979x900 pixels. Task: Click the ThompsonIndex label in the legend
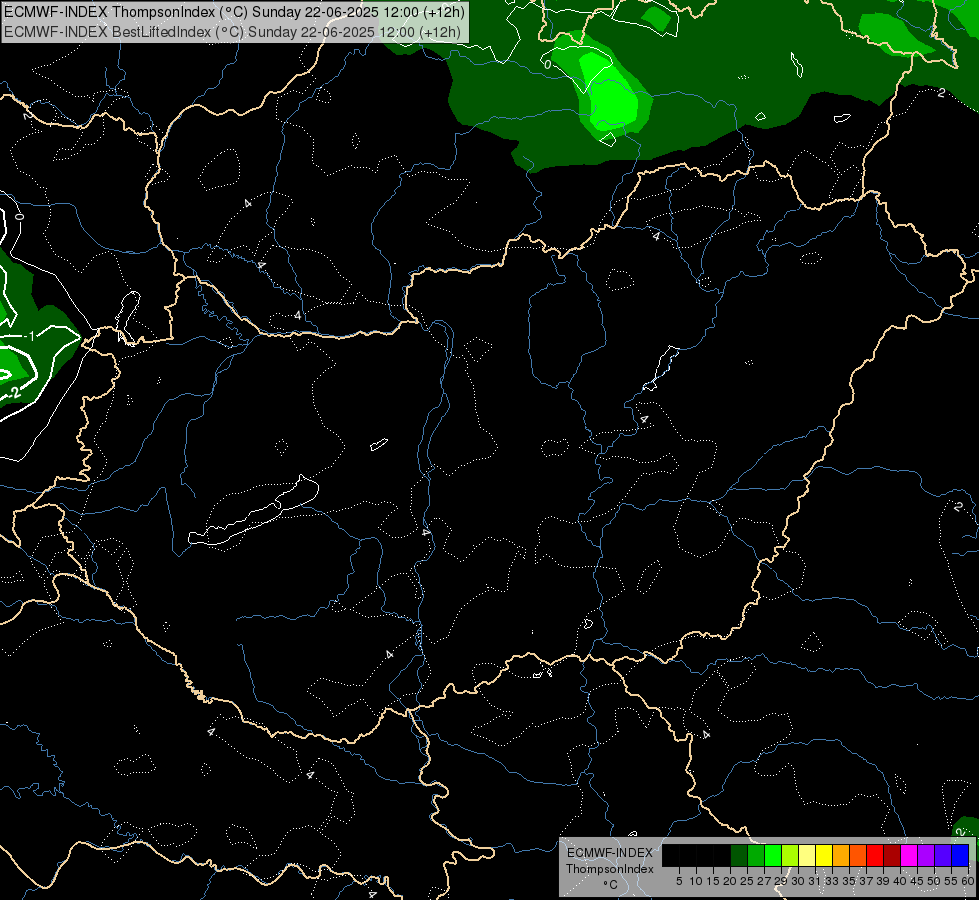pos(609,869)
